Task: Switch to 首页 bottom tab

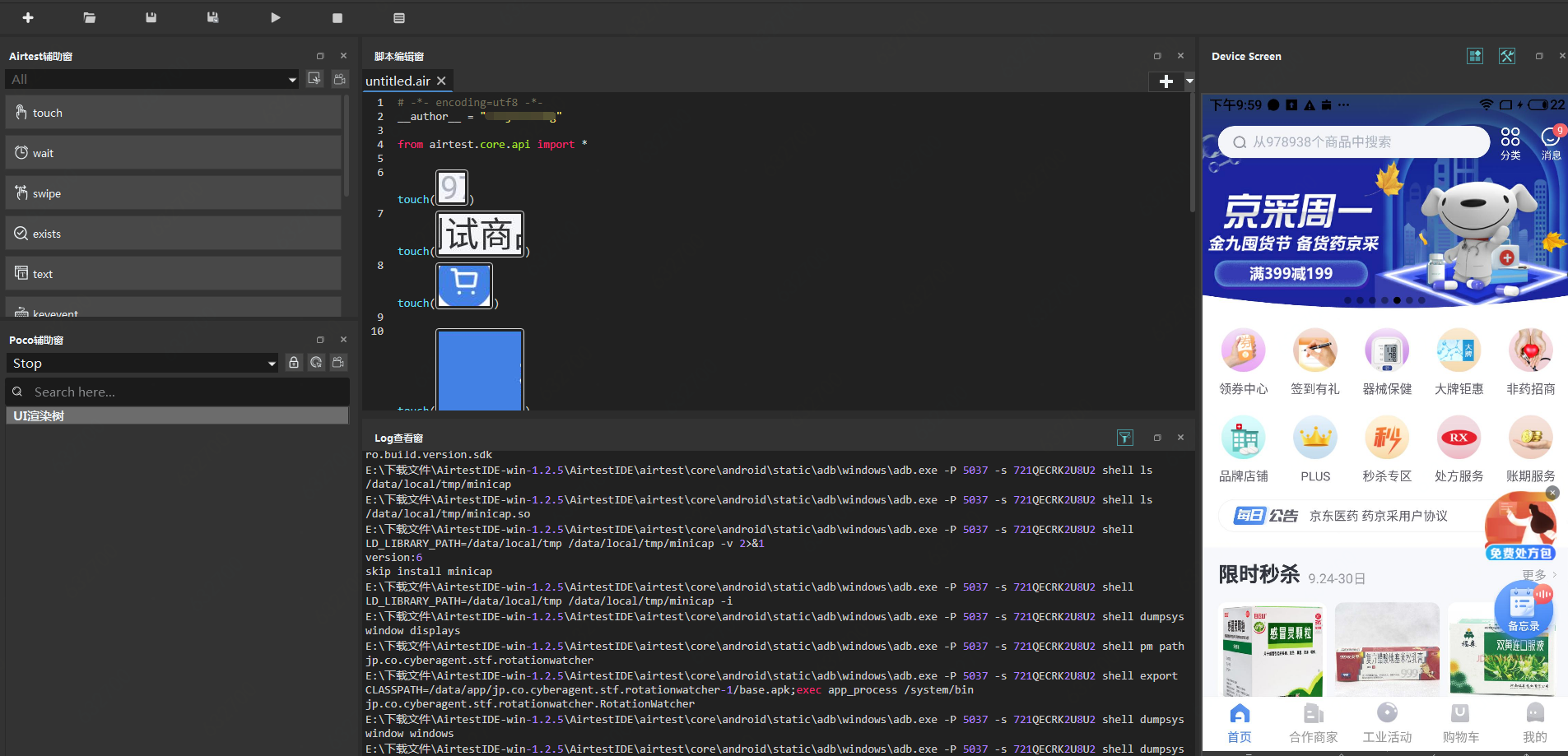Action: click(1240, 723)
